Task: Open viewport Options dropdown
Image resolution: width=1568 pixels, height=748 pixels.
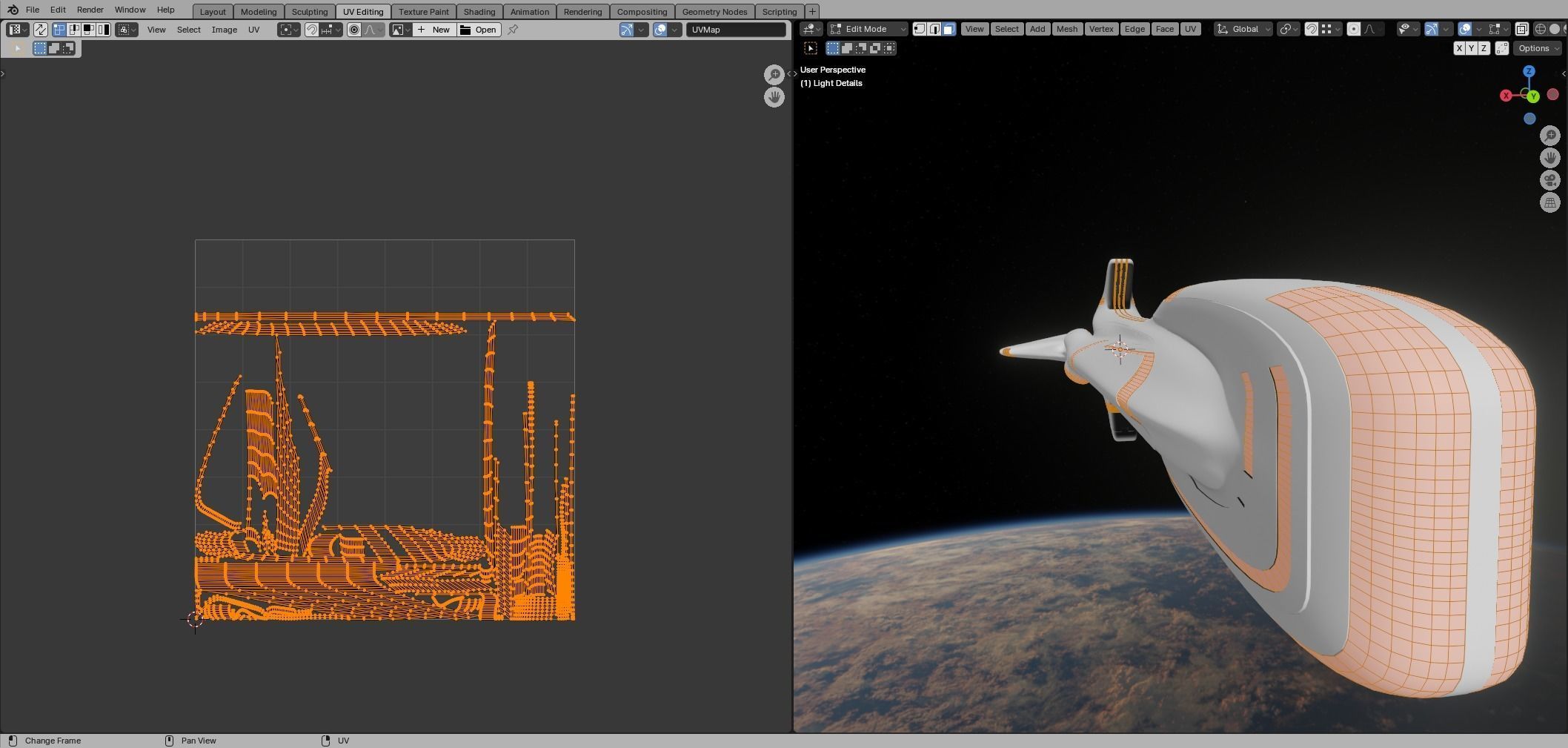Action: click(1538, 48)
